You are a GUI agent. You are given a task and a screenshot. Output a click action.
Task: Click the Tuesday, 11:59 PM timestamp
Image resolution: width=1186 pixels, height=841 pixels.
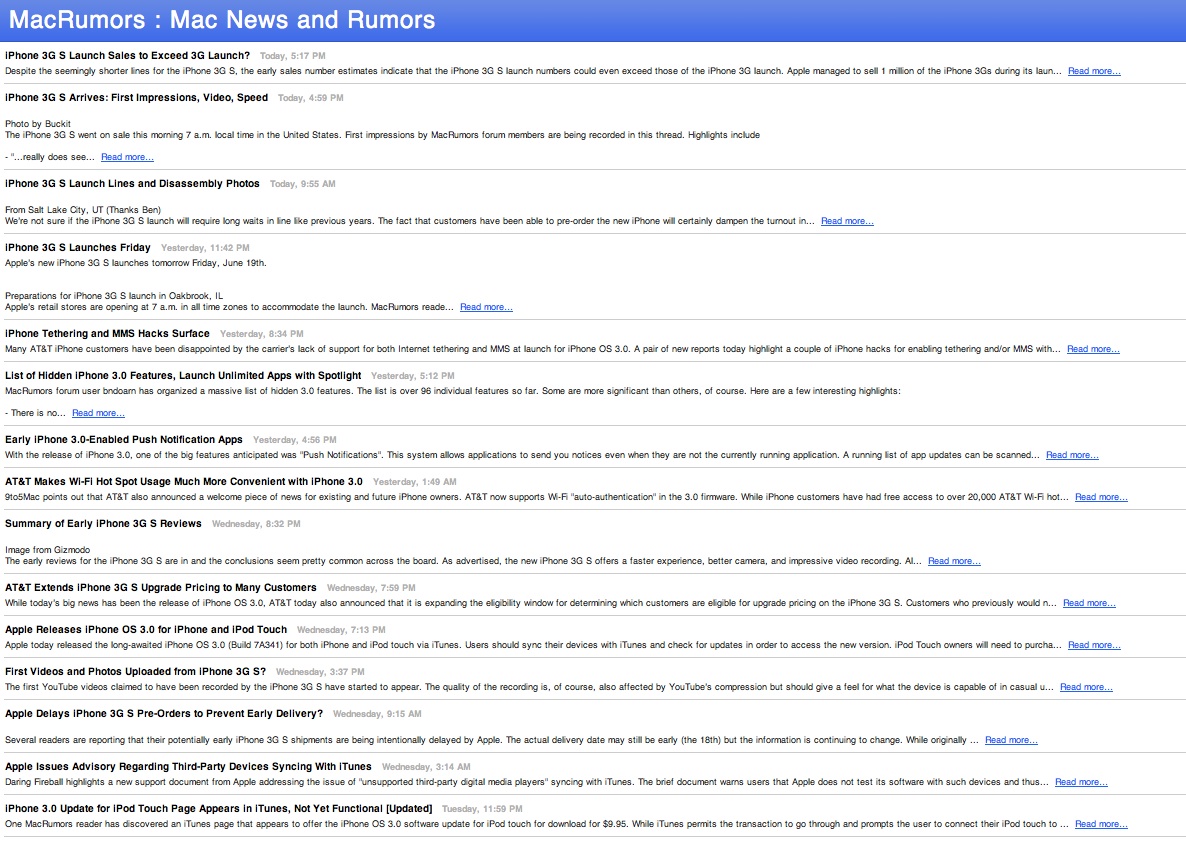point(482,809)
